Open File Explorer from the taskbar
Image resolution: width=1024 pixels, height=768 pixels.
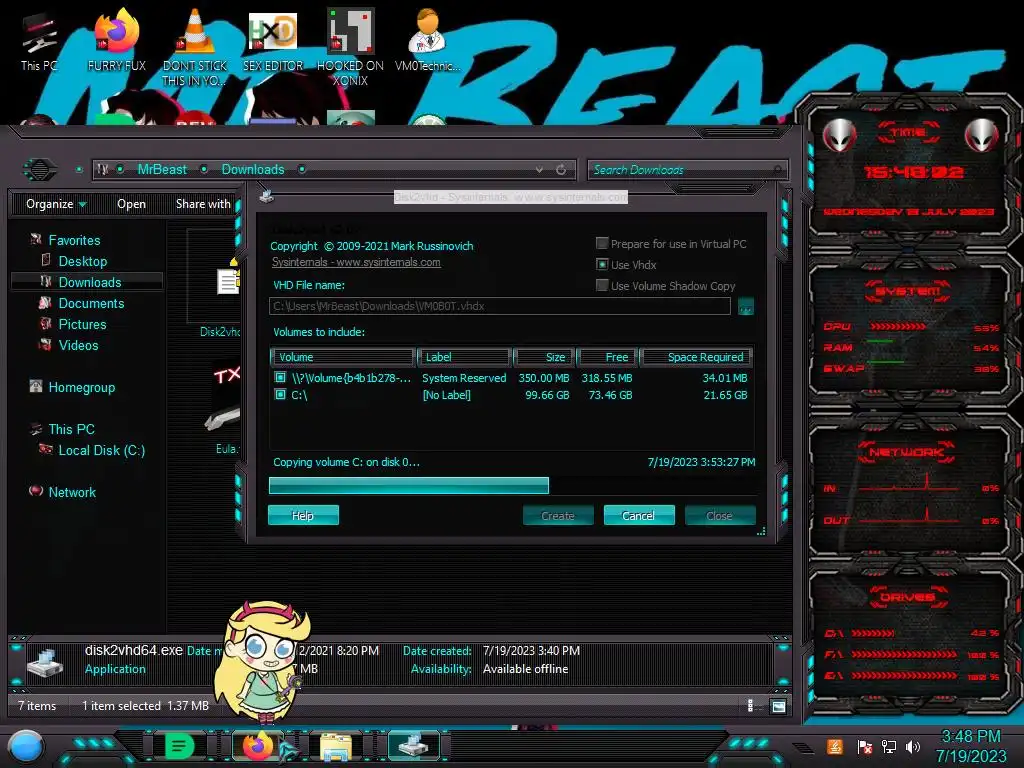[336, 747]
